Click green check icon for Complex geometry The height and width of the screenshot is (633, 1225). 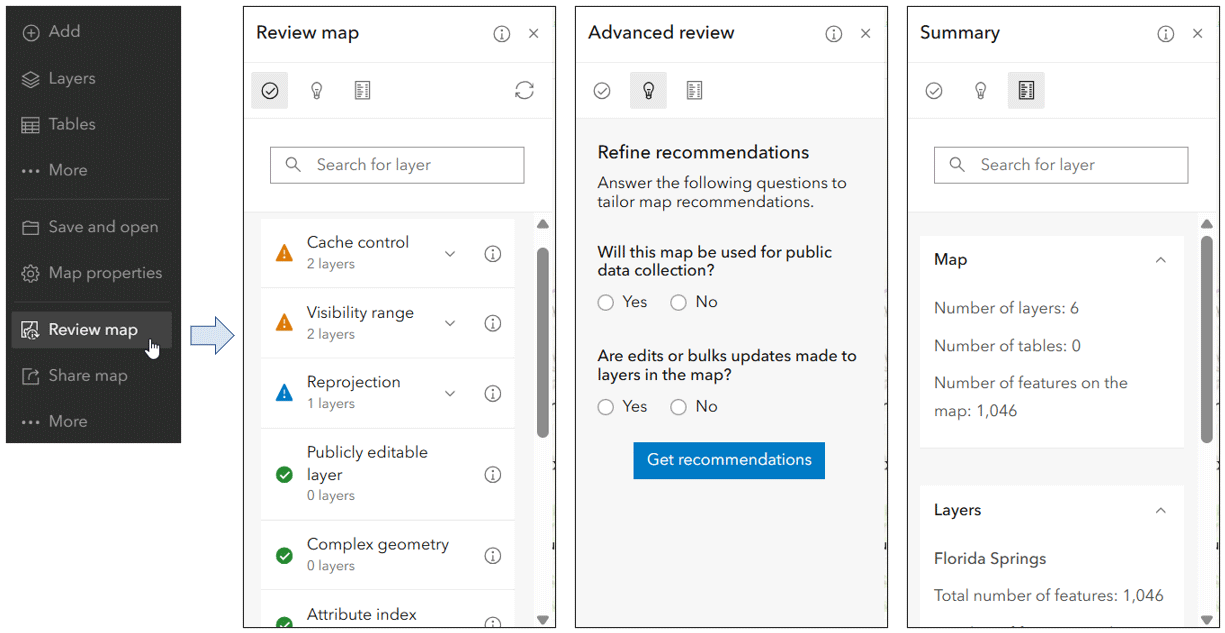pos(284,555)
